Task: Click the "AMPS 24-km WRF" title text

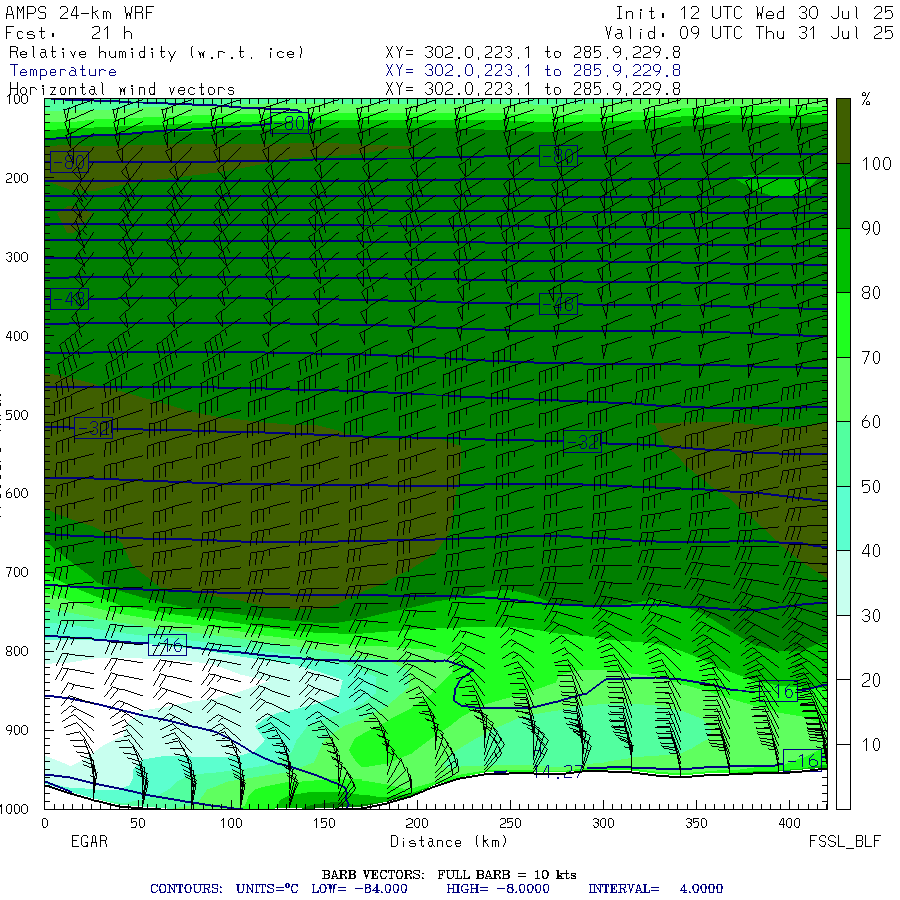Action: click(x=79, y=13)
